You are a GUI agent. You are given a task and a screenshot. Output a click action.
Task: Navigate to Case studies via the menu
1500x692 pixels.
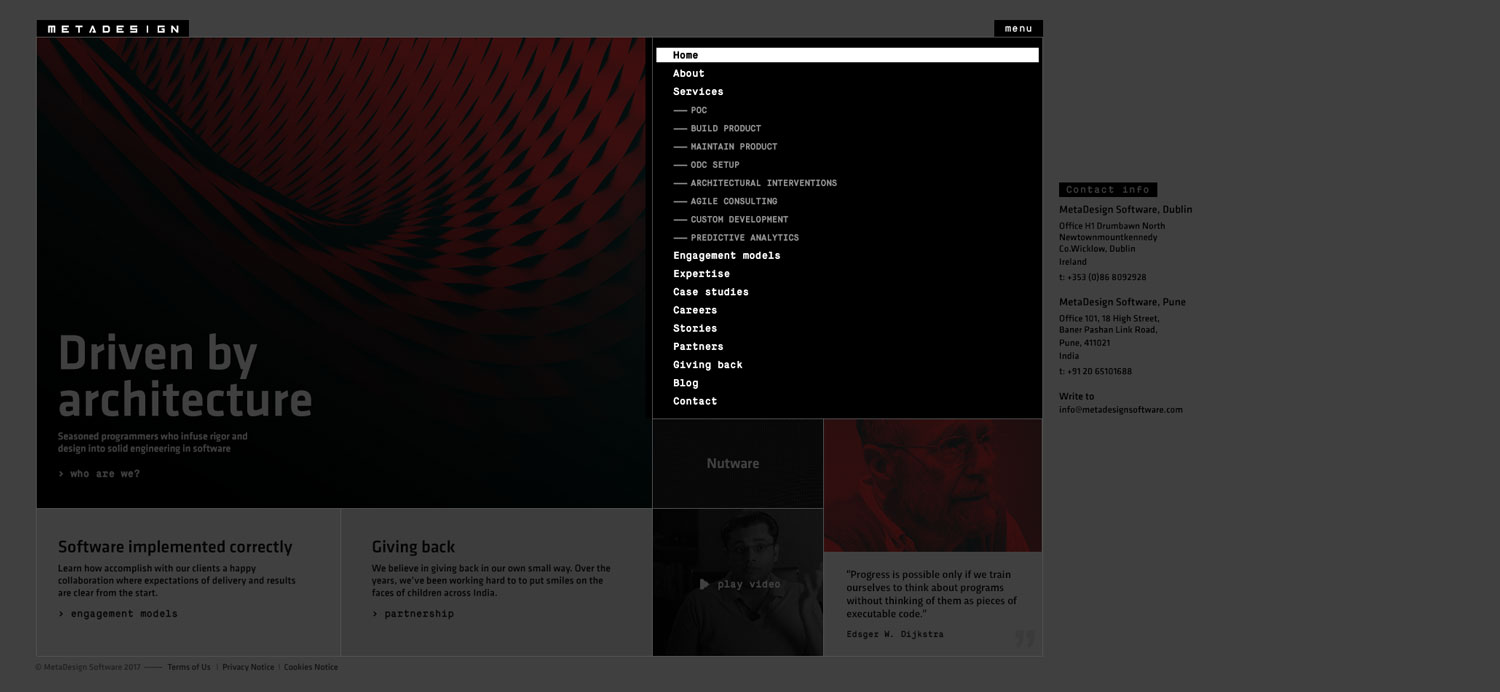click(x=710, y=291)
